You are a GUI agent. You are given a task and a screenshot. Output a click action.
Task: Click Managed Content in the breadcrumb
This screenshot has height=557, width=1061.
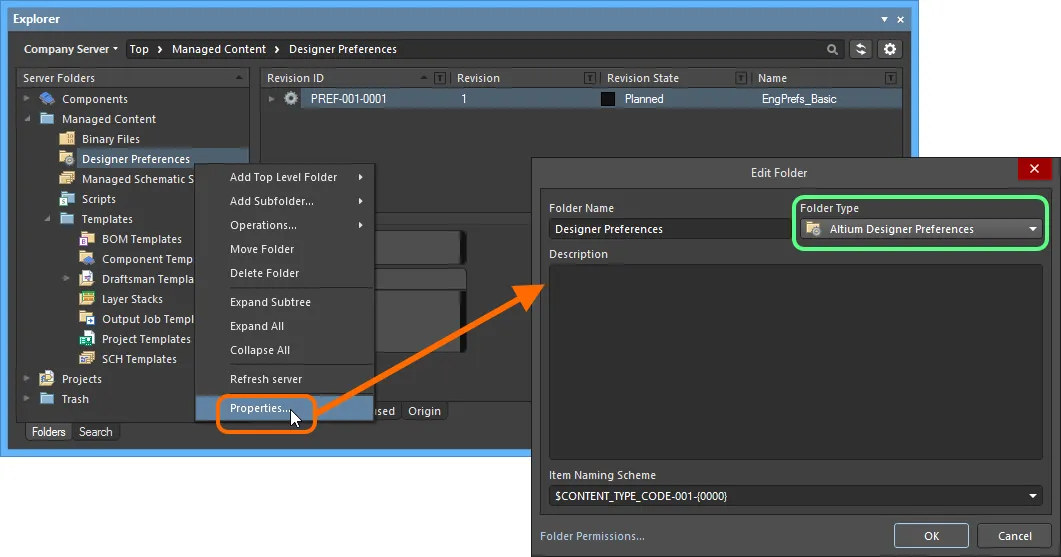coord(219,49)
